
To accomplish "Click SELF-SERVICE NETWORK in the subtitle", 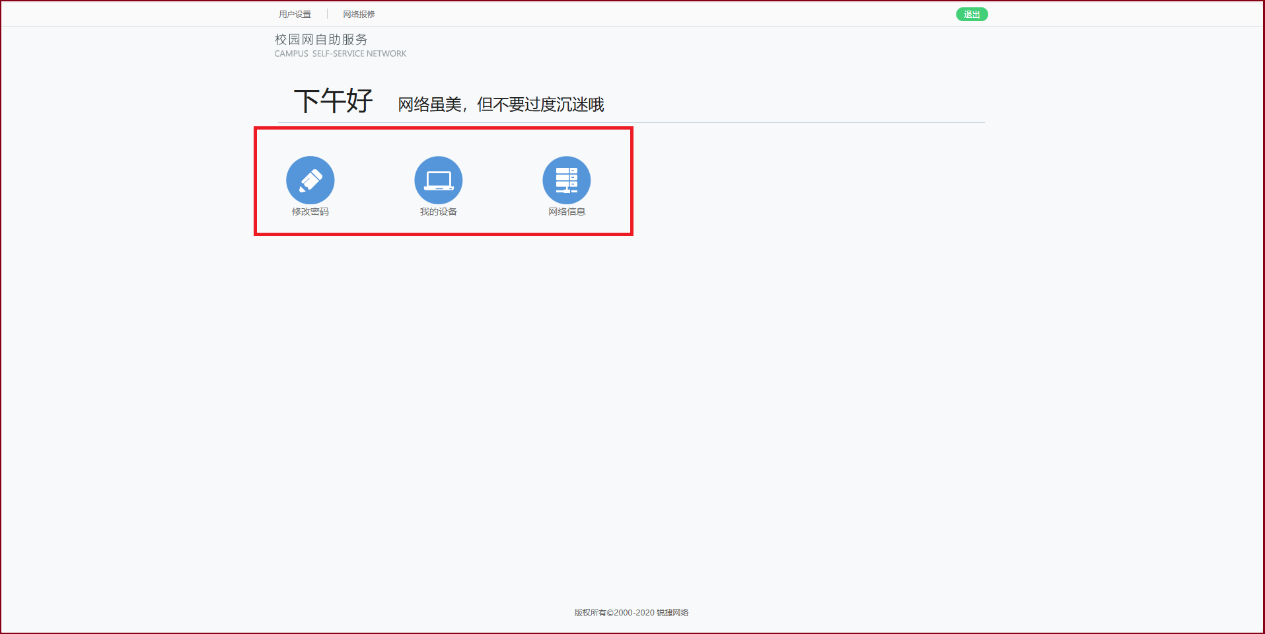I will click(359, 54).
